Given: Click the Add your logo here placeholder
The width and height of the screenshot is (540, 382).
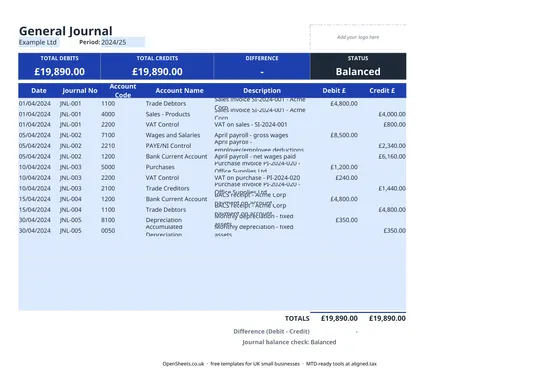Looking at the screenshot, I should tap(358, 37).
